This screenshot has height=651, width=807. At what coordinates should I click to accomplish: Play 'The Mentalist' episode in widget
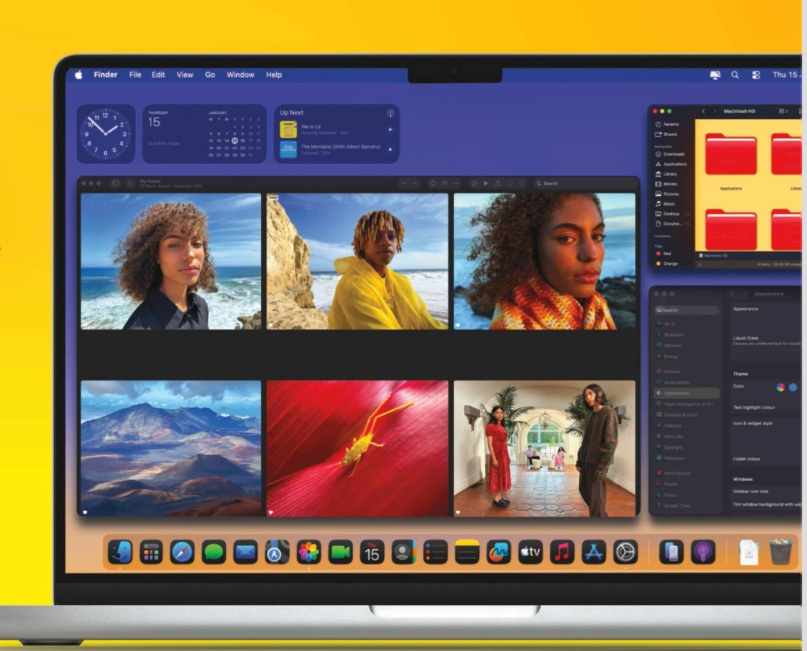tap(390, 149)
